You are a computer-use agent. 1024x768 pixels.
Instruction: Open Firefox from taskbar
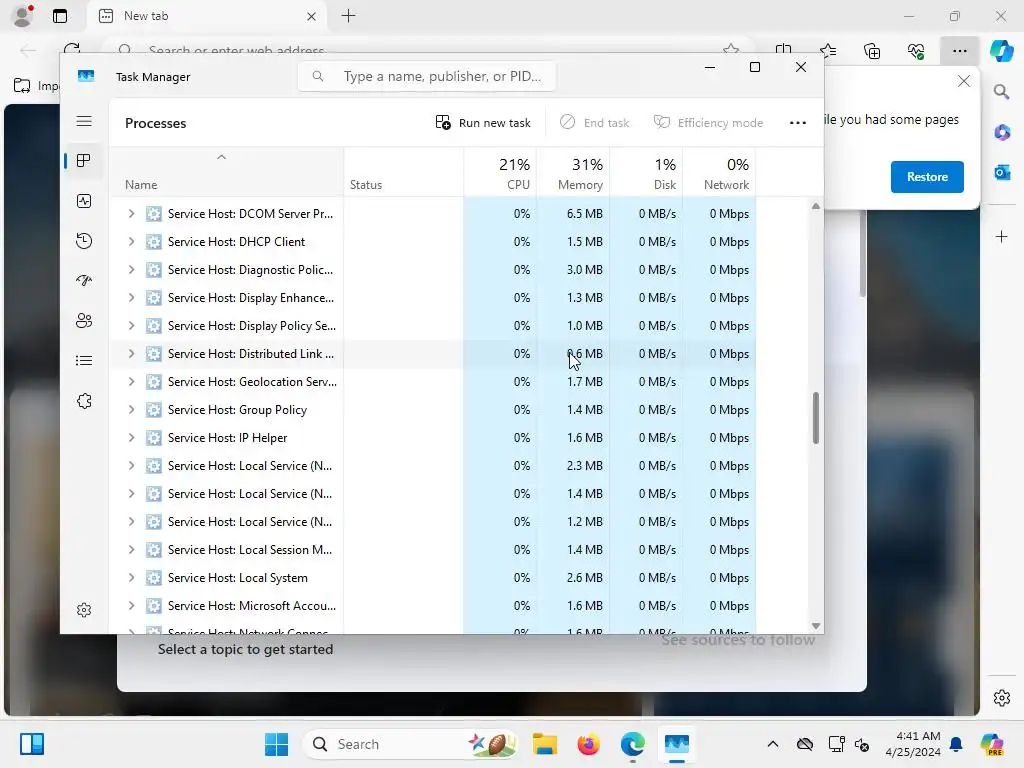coord(588,744)
